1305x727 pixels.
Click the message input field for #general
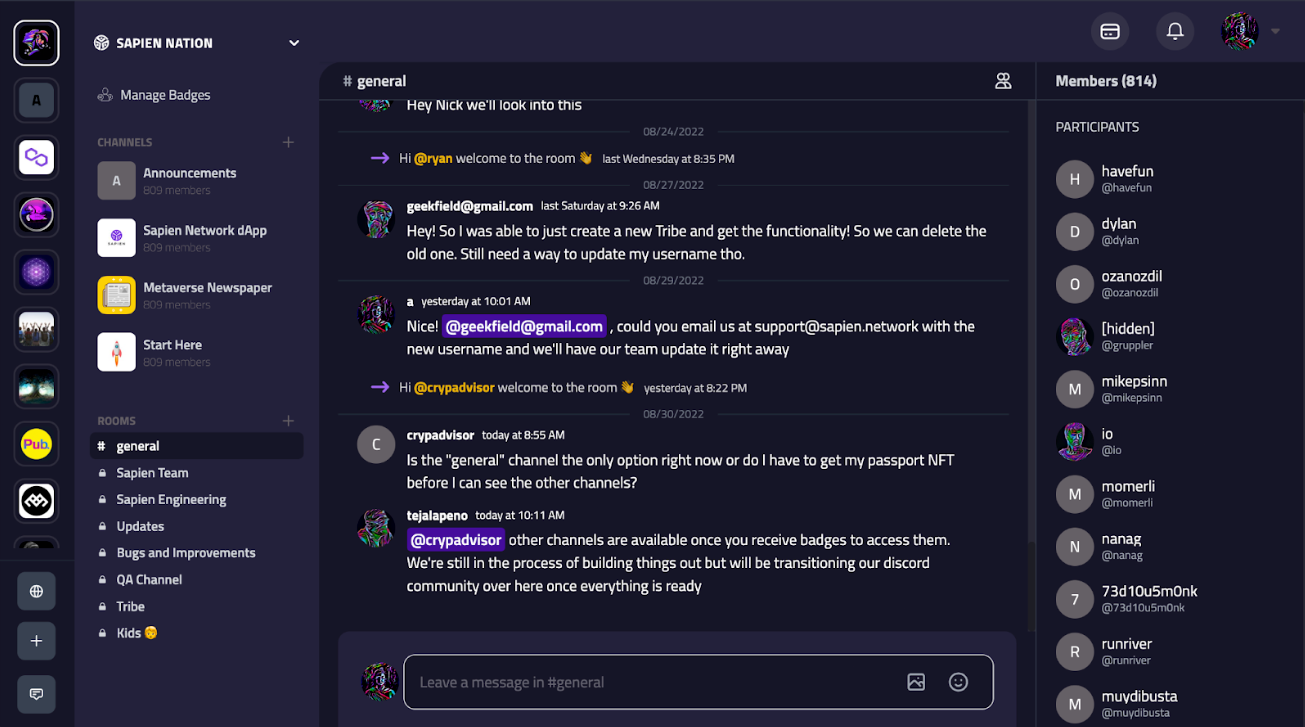click(x=650, y=682)
